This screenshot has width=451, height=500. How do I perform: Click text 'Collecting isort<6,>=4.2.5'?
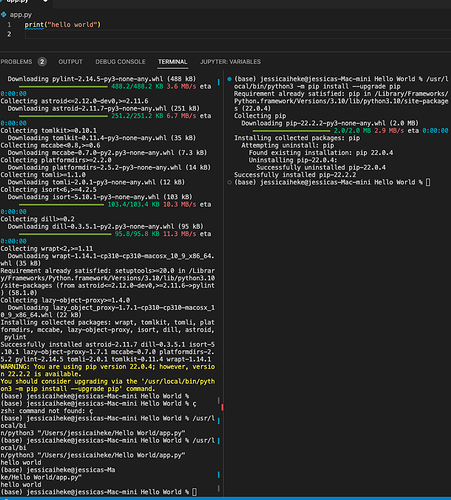[48, 190]
